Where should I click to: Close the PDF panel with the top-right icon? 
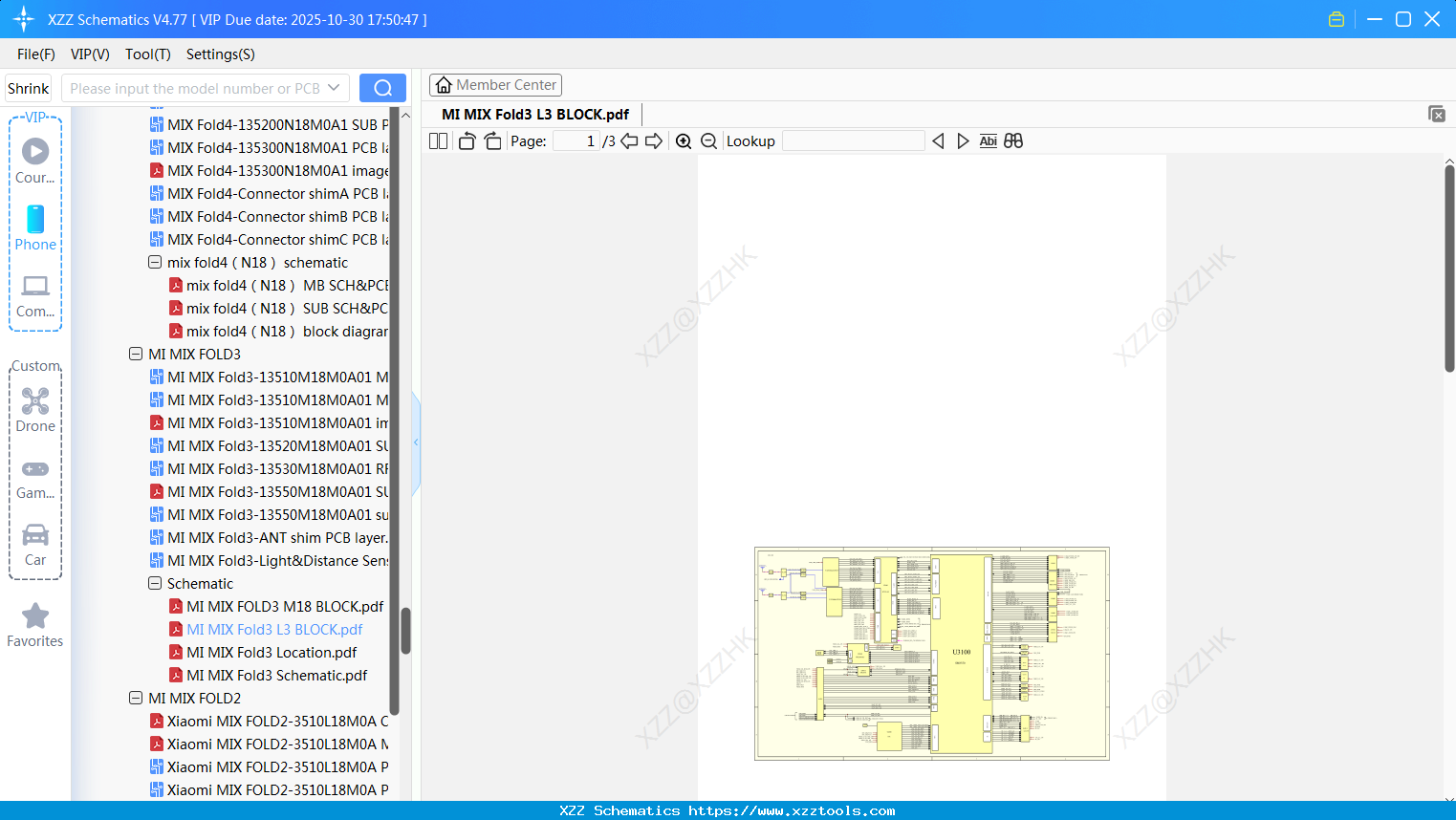tap(1436, 114)
